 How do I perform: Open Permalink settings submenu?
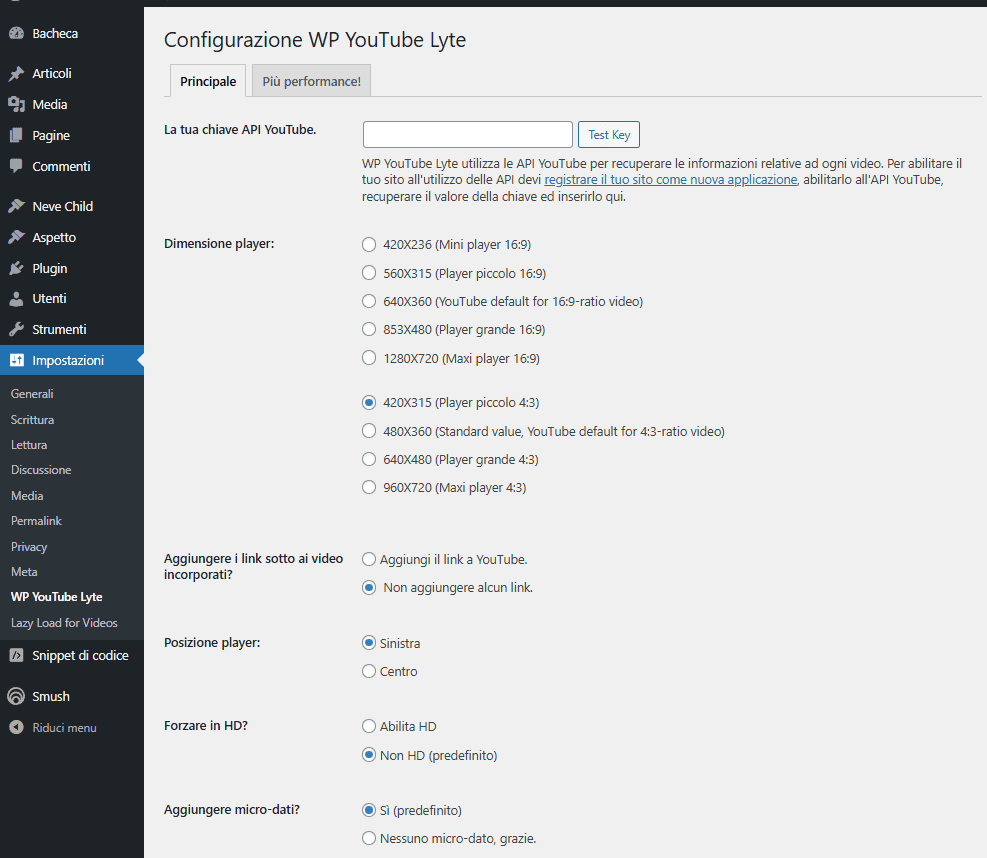(x=37, y=521)
